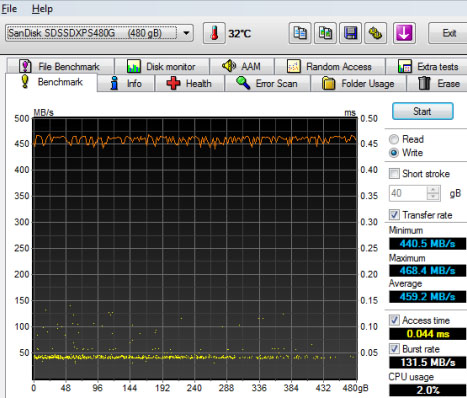Toggle the Access time checkbox

tap(394, 320)
